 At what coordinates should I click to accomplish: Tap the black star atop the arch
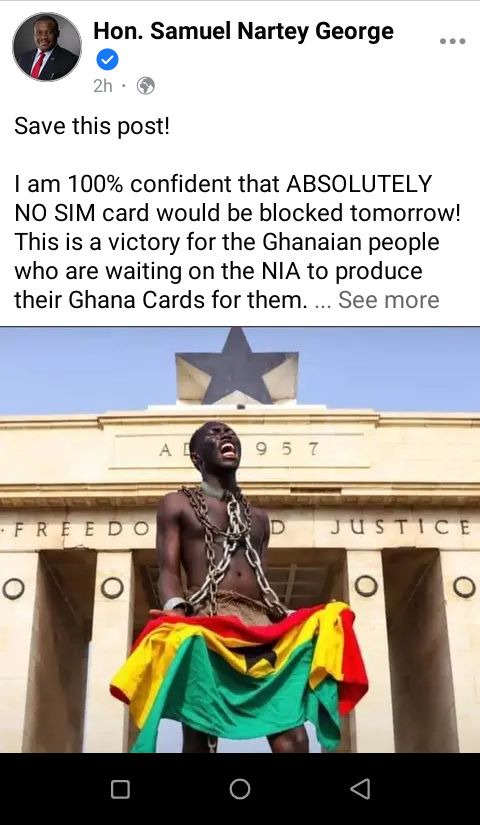pyautogui.click(x=237, y=366)
